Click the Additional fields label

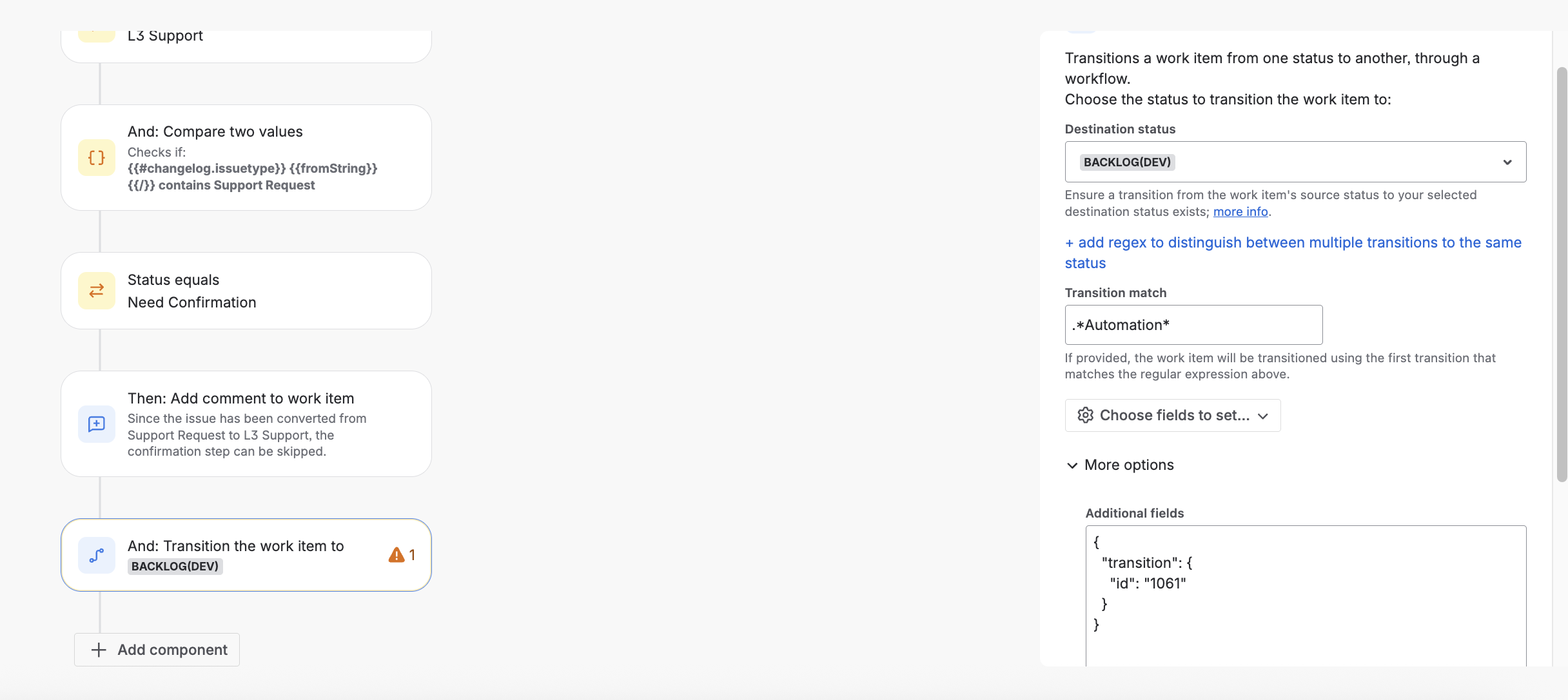pyautogui.click(x=1135, y=513)
